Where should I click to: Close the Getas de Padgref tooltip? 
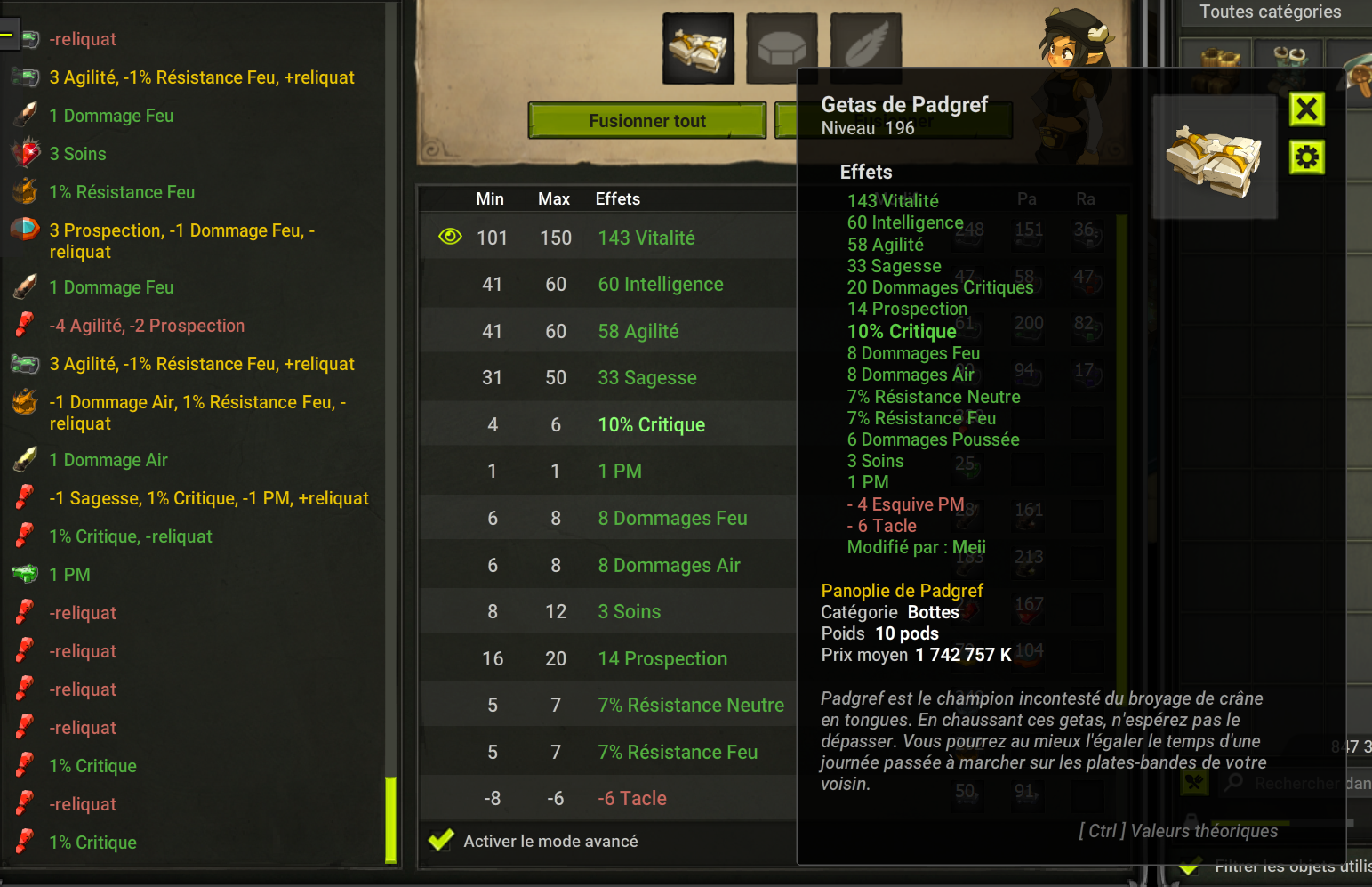pyautogui.click(x=1306, y=109)
